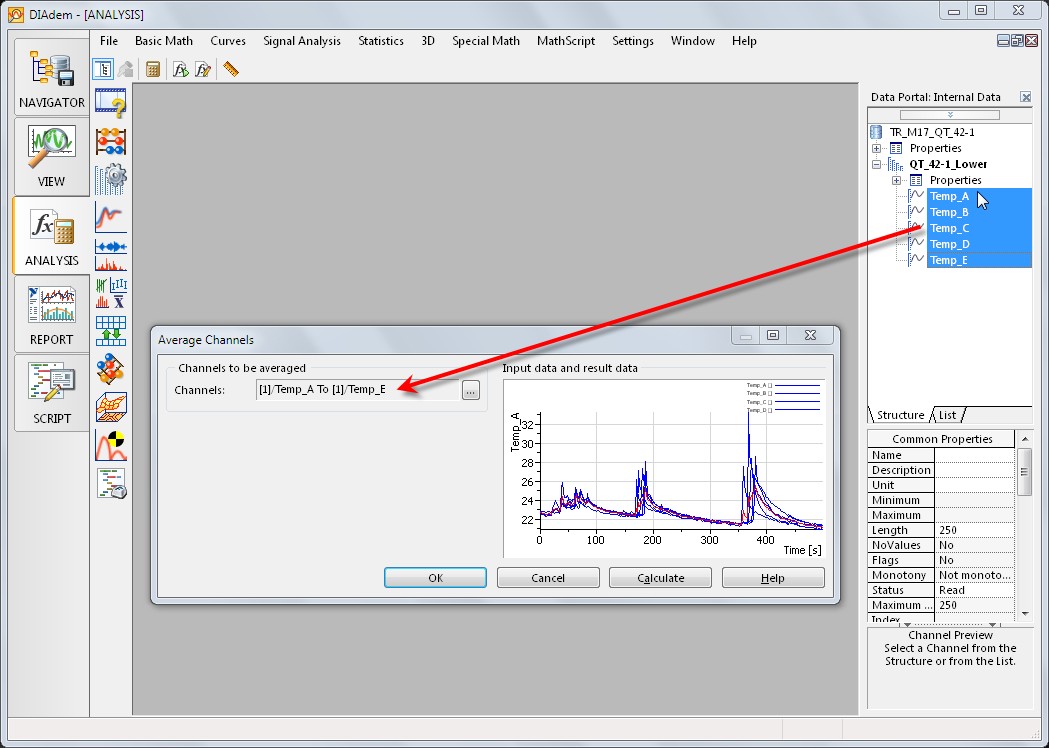Open the REPORT panel

pos(50,316)
